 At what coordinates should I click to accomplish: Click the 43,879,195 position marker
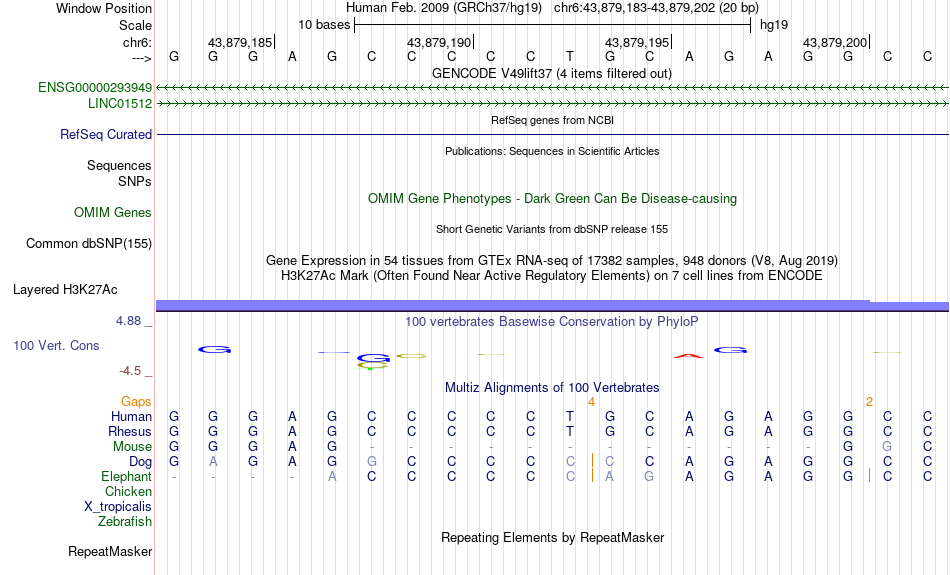(x=638, y=42)
